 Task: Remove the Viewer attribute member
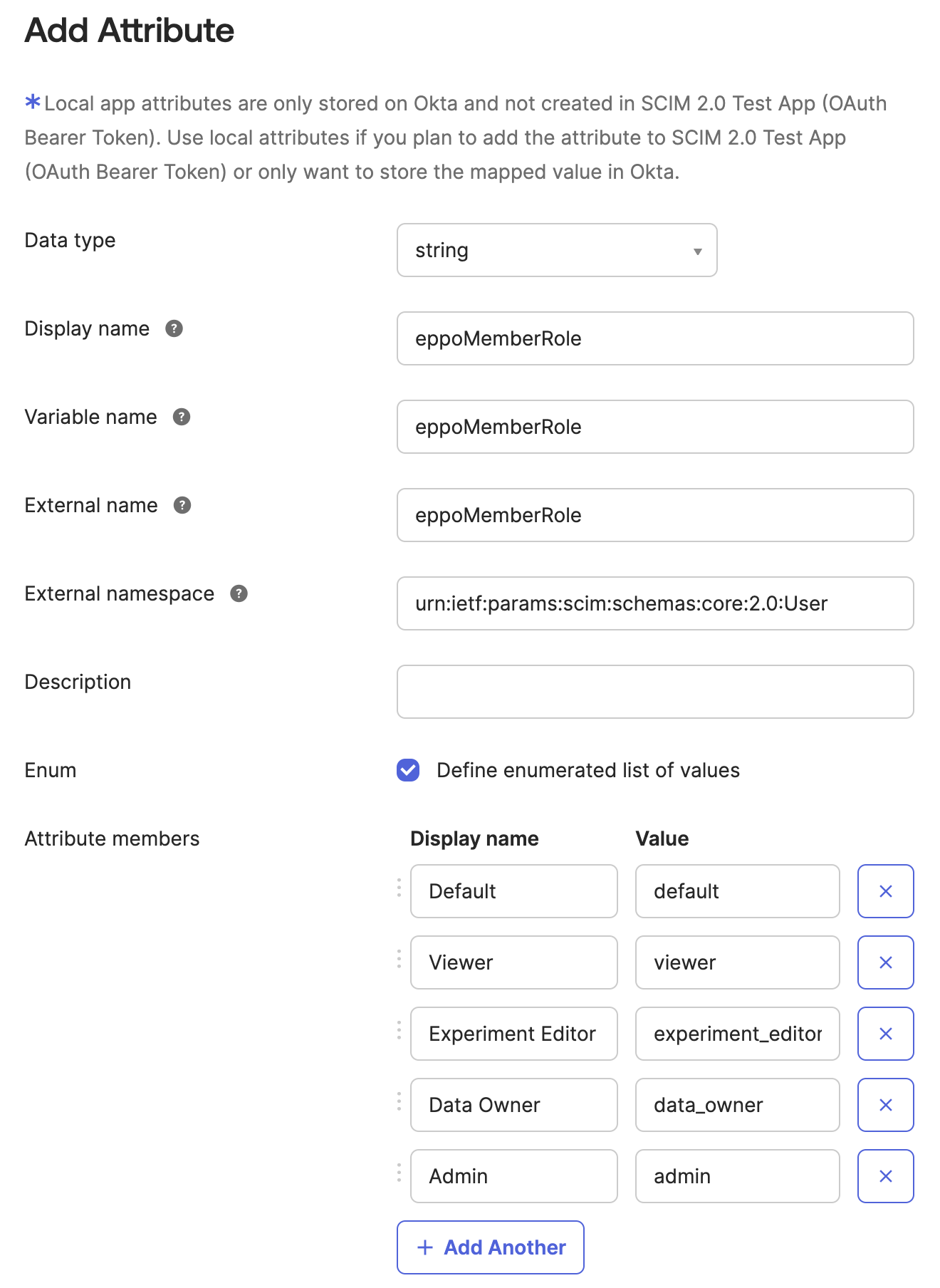885,962
